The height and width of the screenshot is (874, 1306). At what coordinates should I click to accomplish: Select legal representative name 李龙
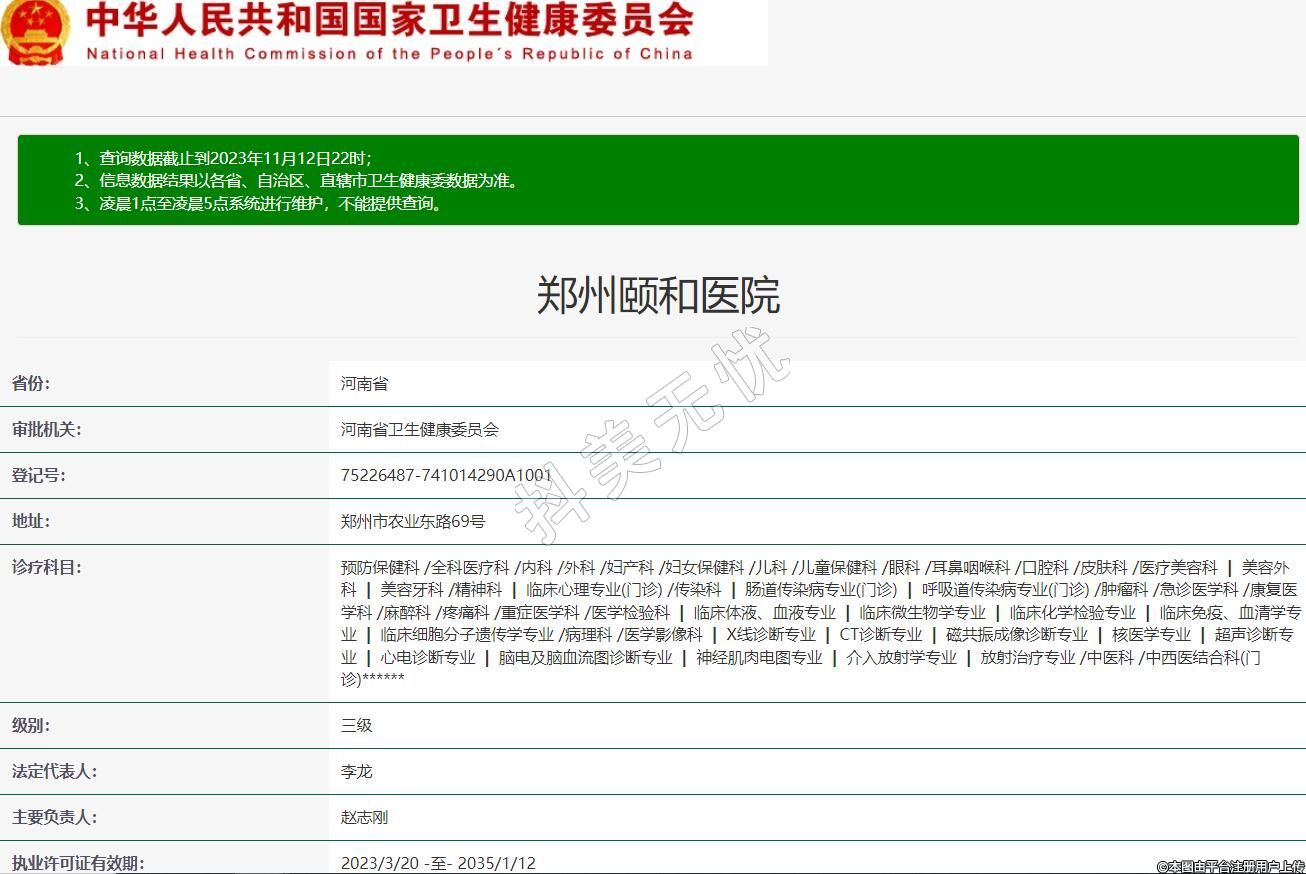point(357,771)
